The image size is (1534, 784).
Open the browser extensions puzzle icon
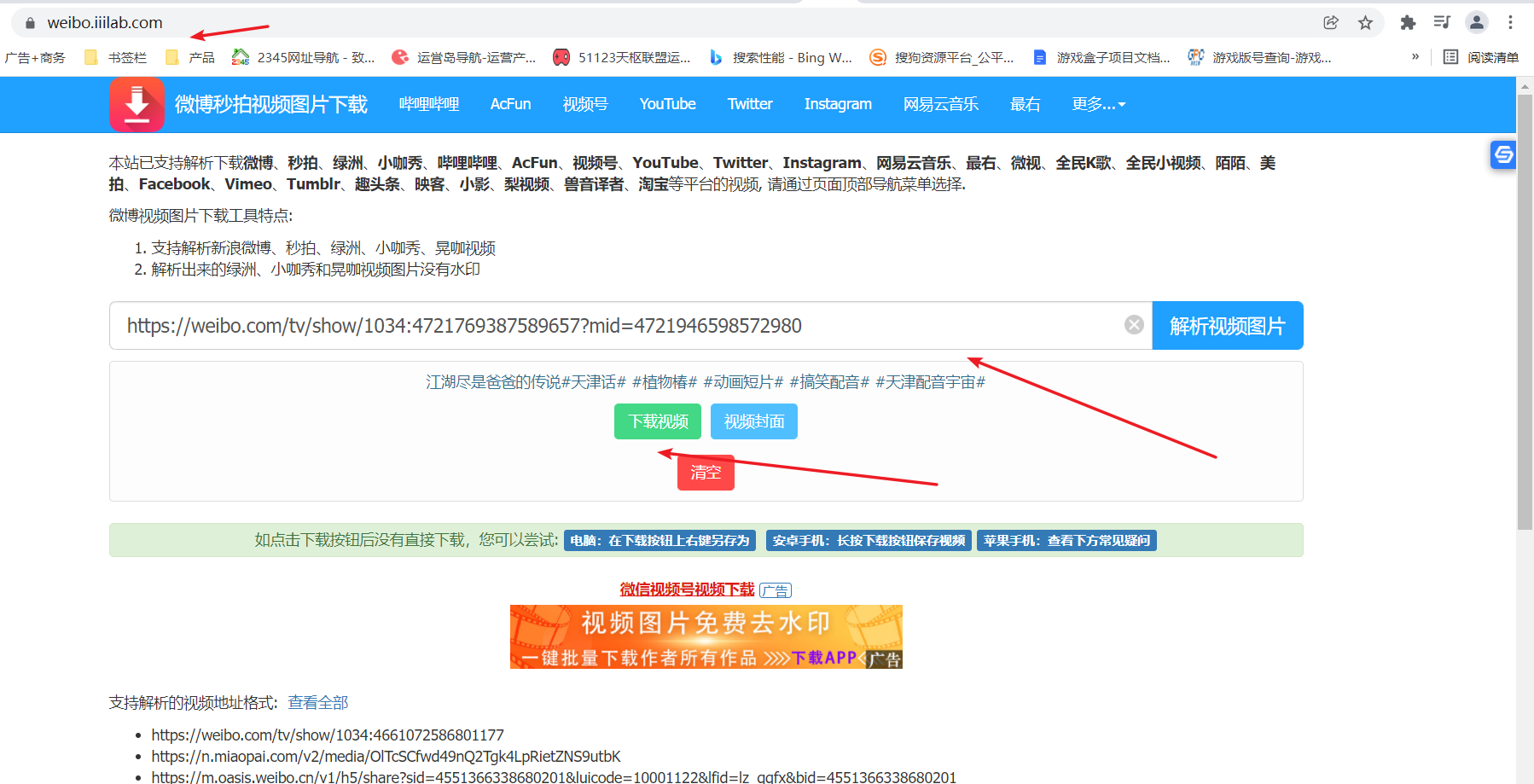click(1408, 23)
